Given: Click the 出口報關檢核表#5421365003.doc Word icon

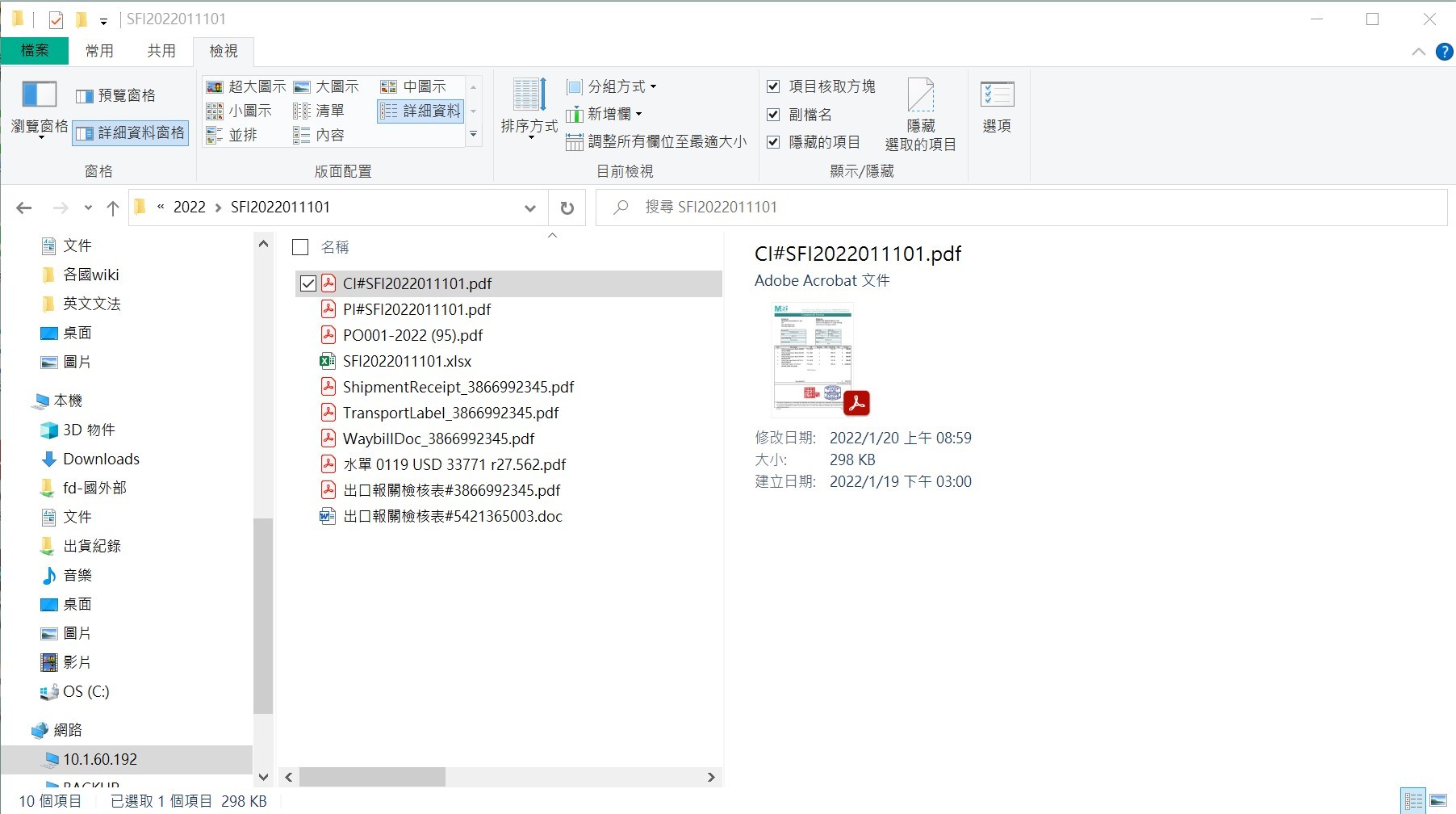Looking at the screenshot, I should coord(328,516).
